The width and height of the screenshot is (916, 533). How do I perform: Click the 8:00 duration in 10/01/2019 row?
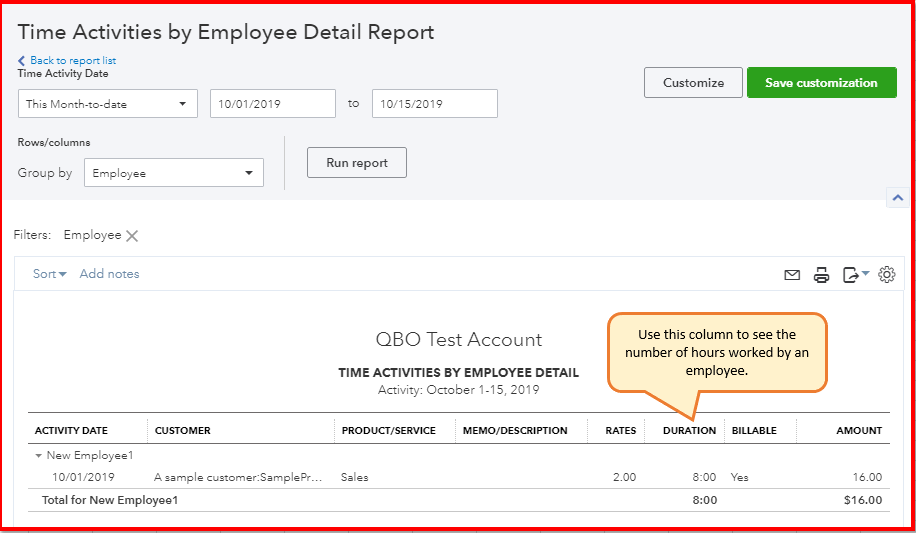click(704, 477)
